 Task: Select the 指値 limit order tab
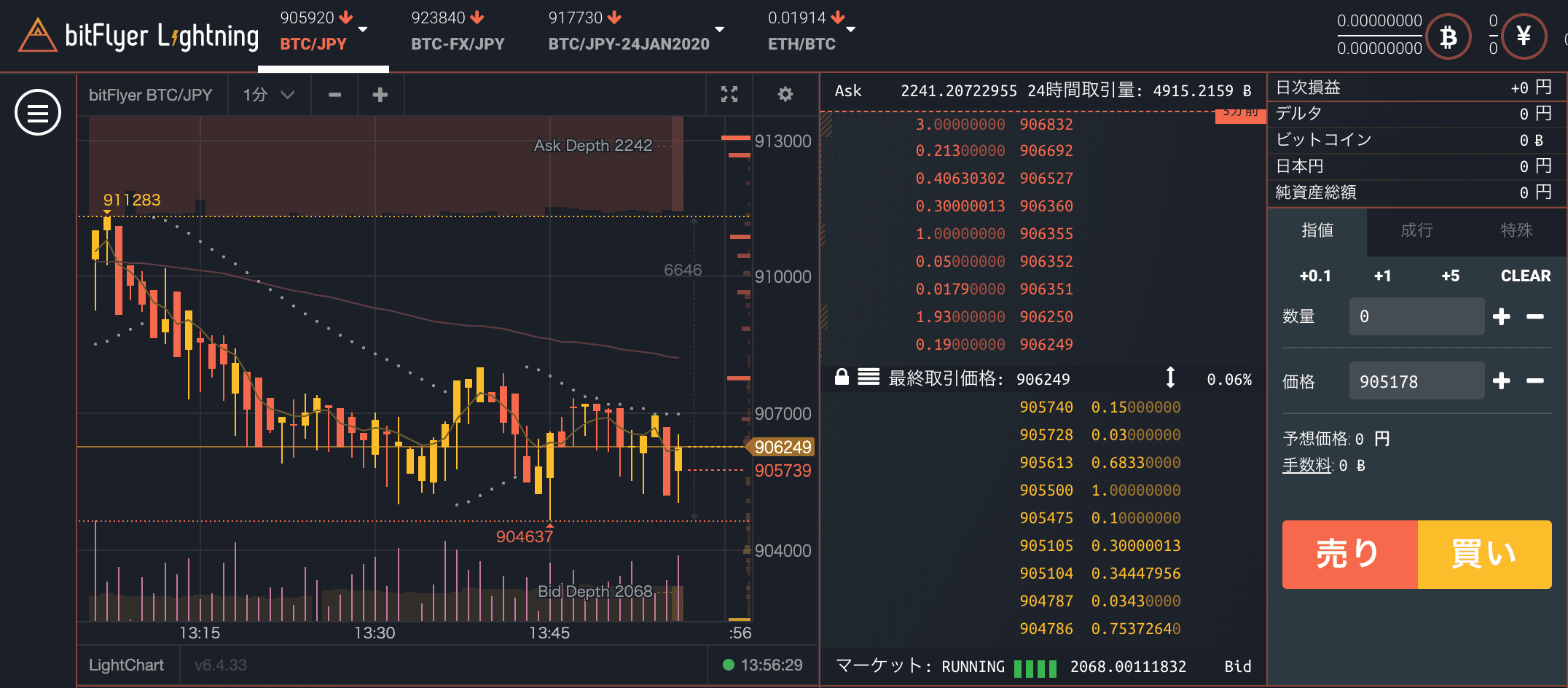pyautogui.click(x=1317, y=230)
